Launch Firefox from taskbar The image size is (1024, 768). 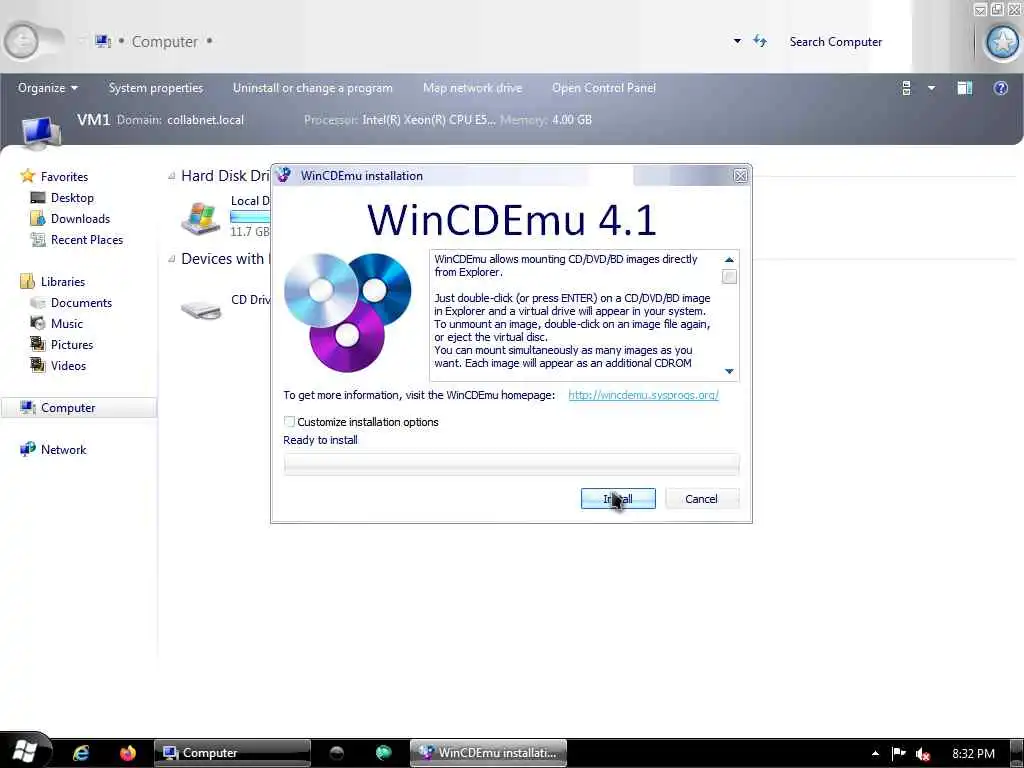coord(127,753)
